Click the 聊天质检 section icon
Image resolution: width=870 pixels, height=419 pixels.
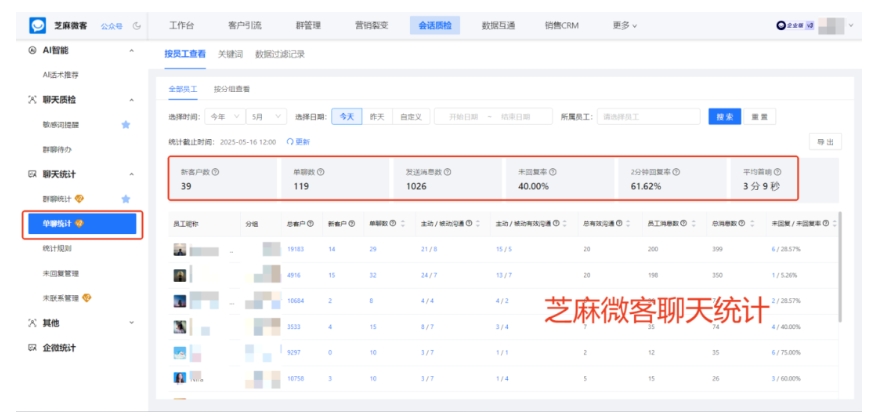click(x=32, y=100)
